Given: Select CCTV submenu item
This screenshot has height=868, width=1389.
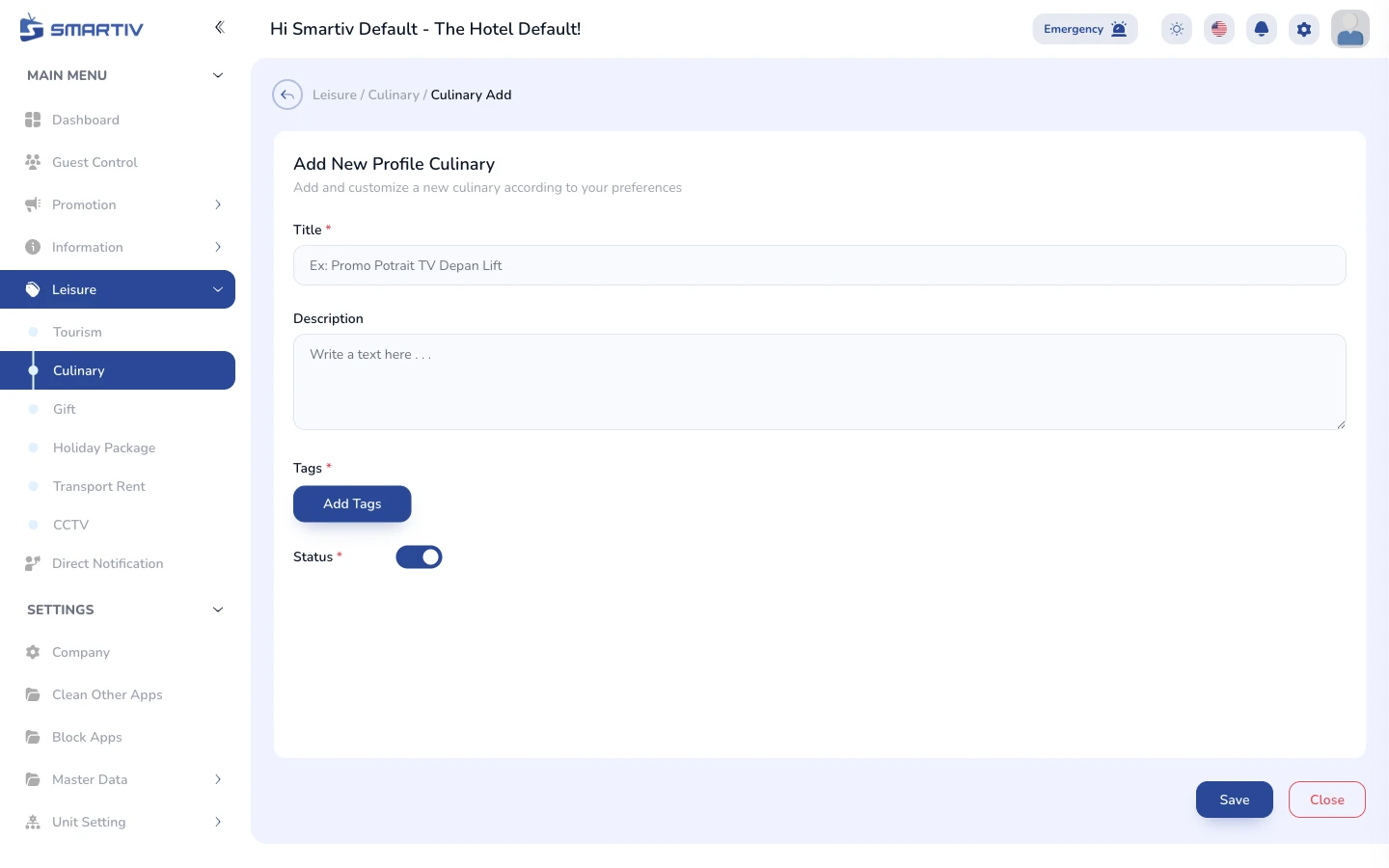Looking at the screenshot, I should coord(118,525).
